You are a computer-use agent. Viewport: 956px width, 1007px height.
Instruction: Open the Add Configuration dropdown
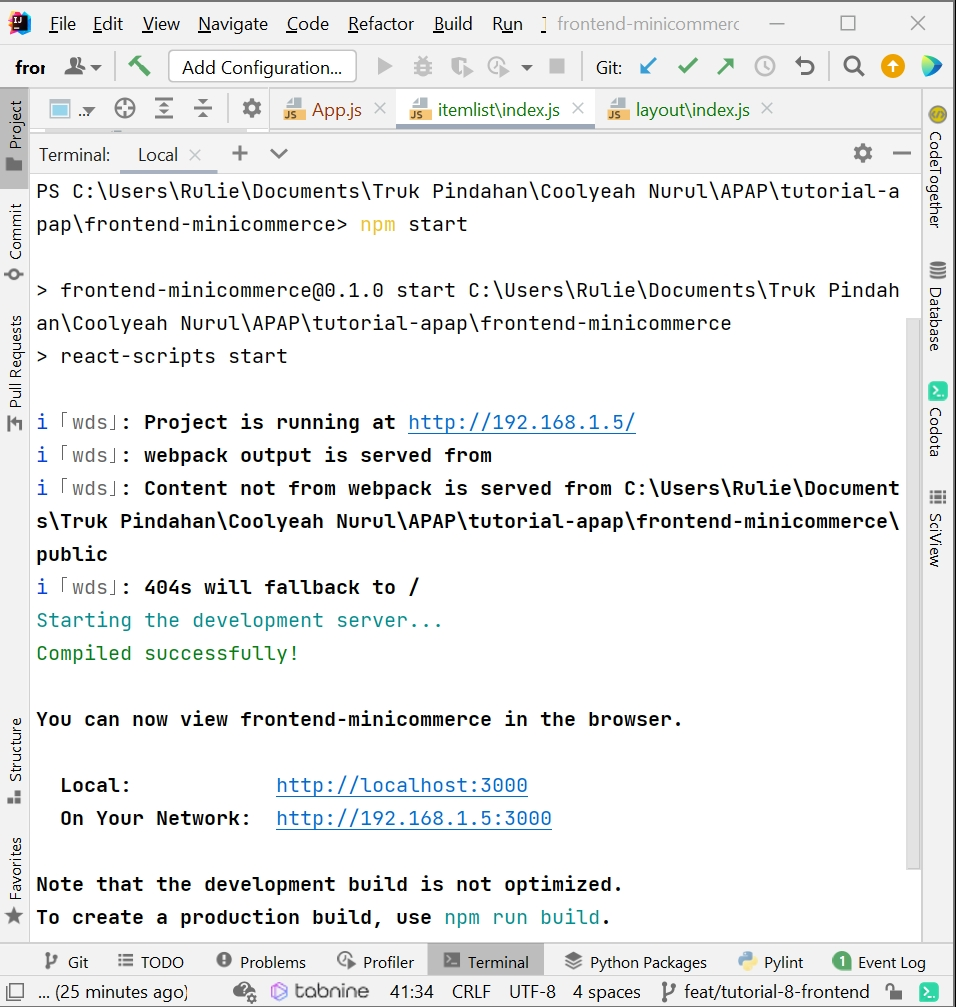point(262,66)
